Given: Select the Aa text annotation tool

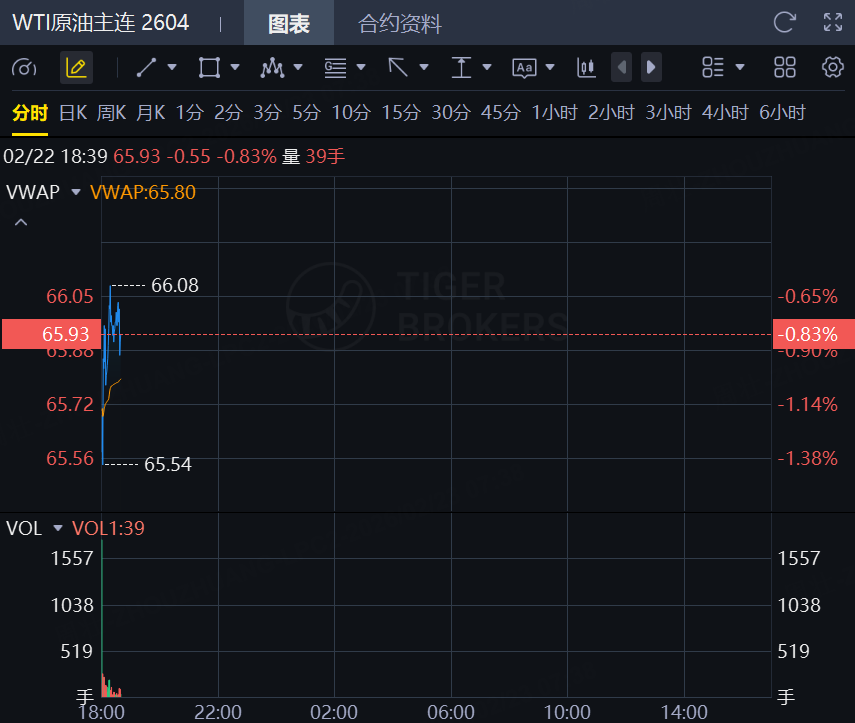Looking at the screenshot, I should [525, 68].
